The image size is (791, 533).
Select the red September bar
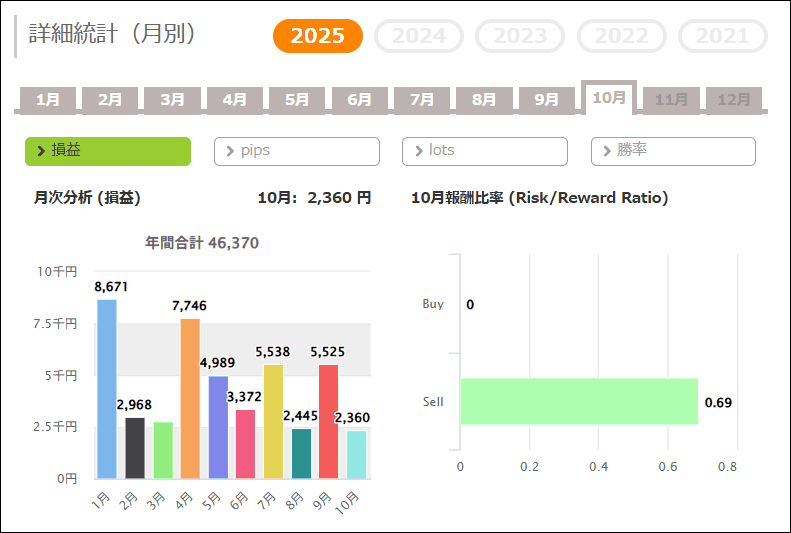(x=328, y=421)
